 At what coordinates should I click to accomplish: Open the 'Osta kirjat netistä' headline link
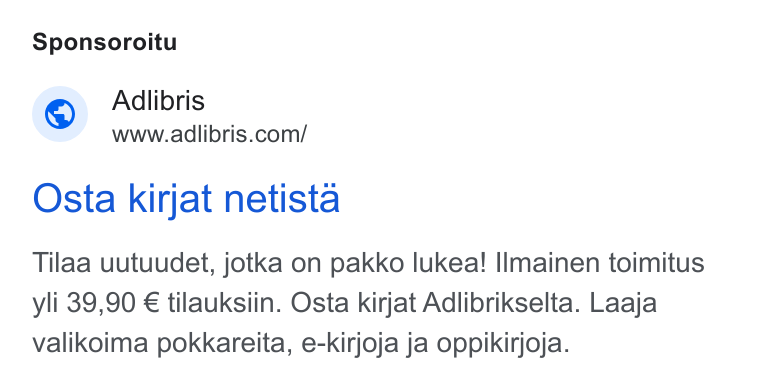click(186, 199)
